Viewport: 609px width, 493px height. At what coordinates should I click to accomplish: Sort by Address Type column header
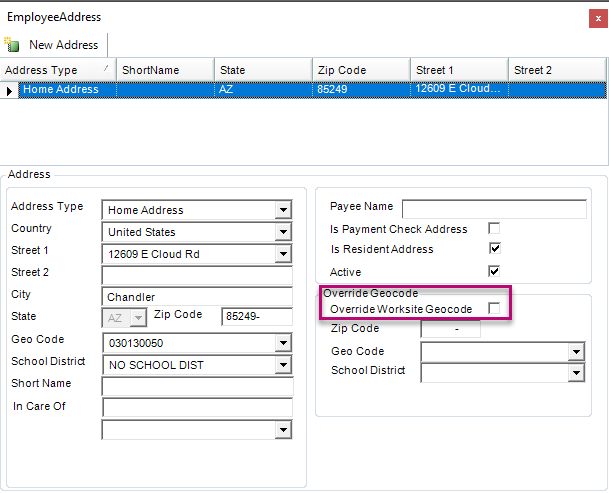57,70
